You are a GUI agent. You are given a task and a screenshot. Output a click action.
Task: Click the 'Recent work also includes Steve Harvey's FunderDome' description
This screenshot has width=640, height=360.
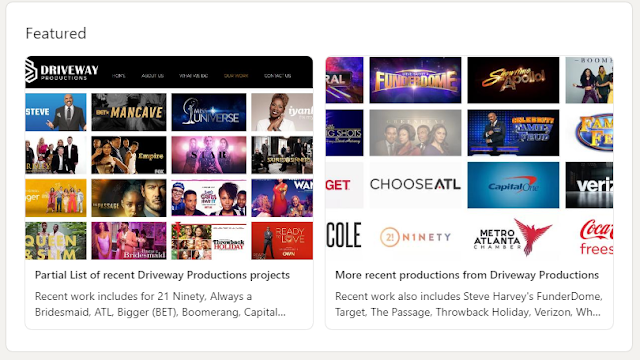469,304
